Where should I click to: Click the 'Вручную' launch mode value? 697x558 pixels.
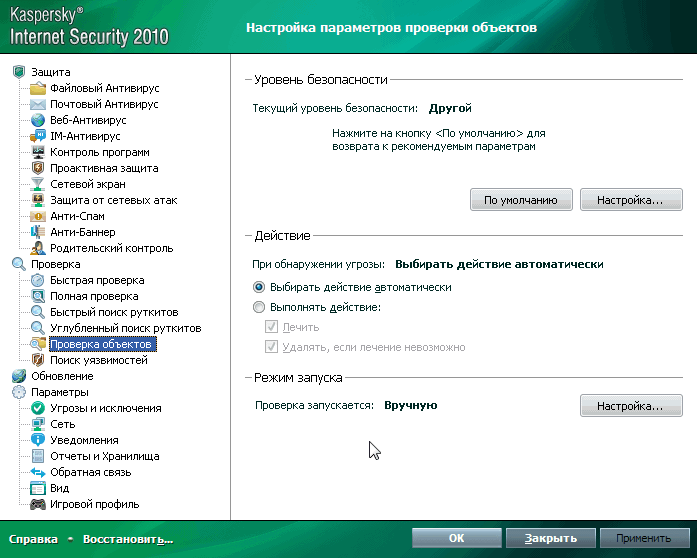pos(411,405)
